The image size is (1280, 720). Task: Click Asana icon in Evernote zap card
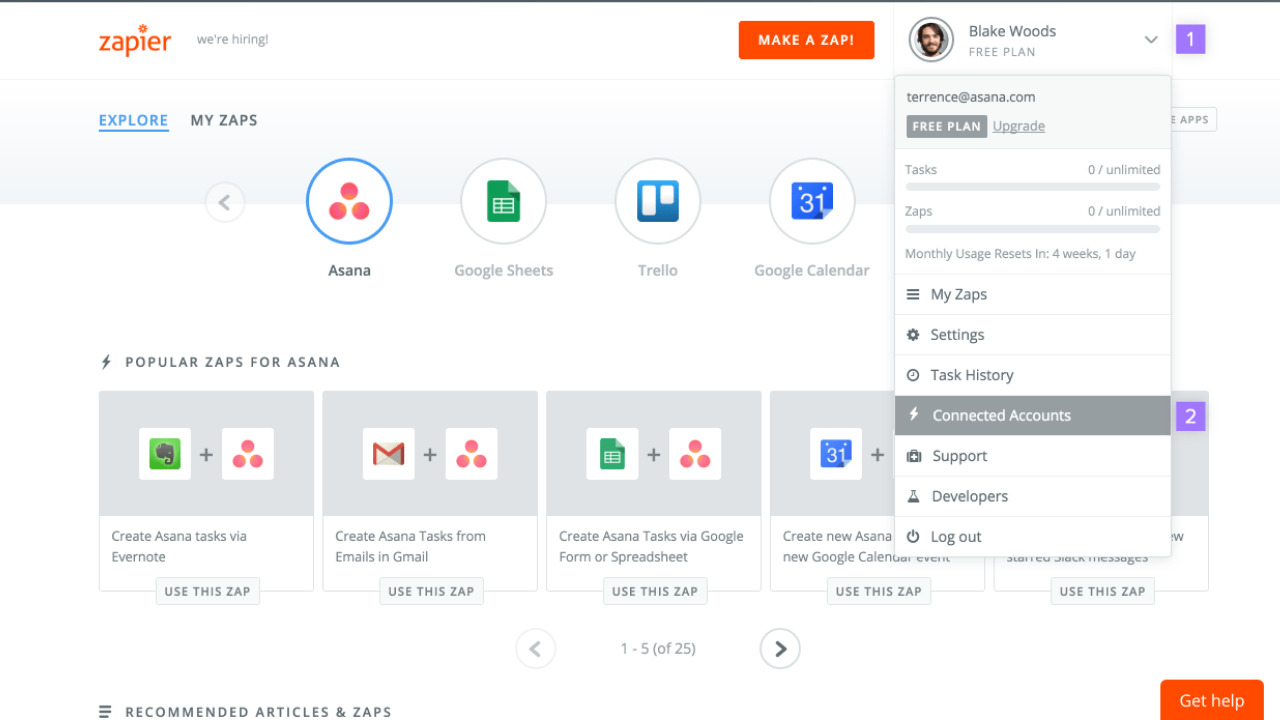pyautogui.click(x=248, y=454)
